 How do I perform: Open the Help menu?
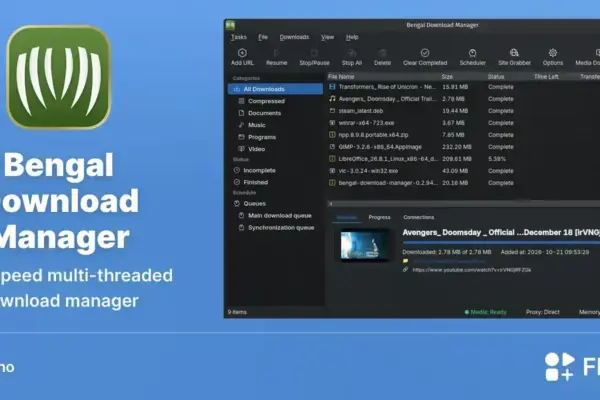pos(352,37)
